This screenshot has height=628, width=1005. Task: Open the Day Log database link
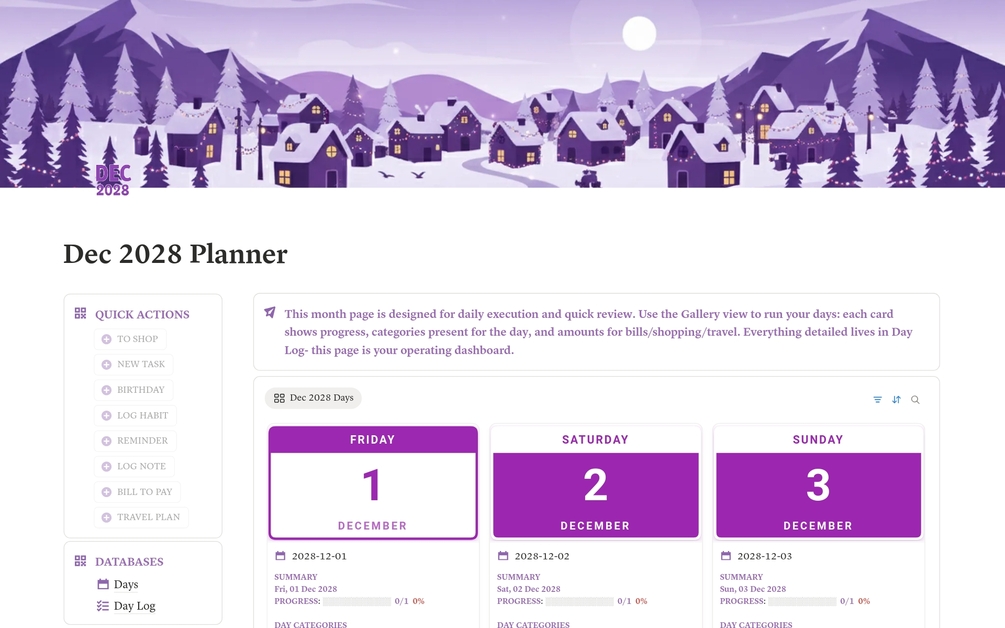click(126, 606)
